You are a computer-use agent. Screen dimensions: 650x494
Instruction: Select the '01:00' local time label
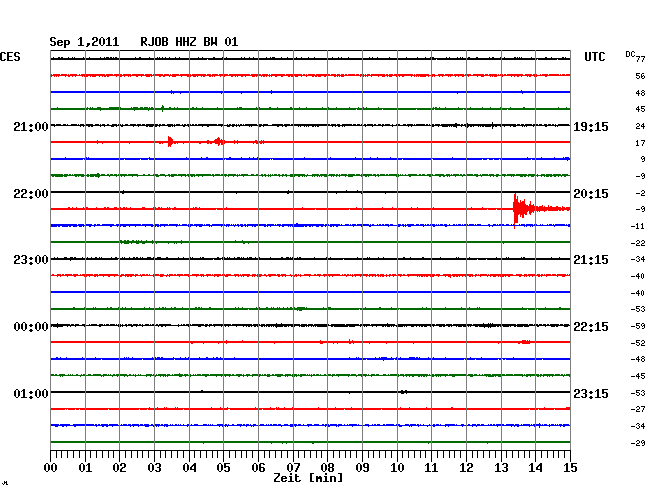coord(31,393)
